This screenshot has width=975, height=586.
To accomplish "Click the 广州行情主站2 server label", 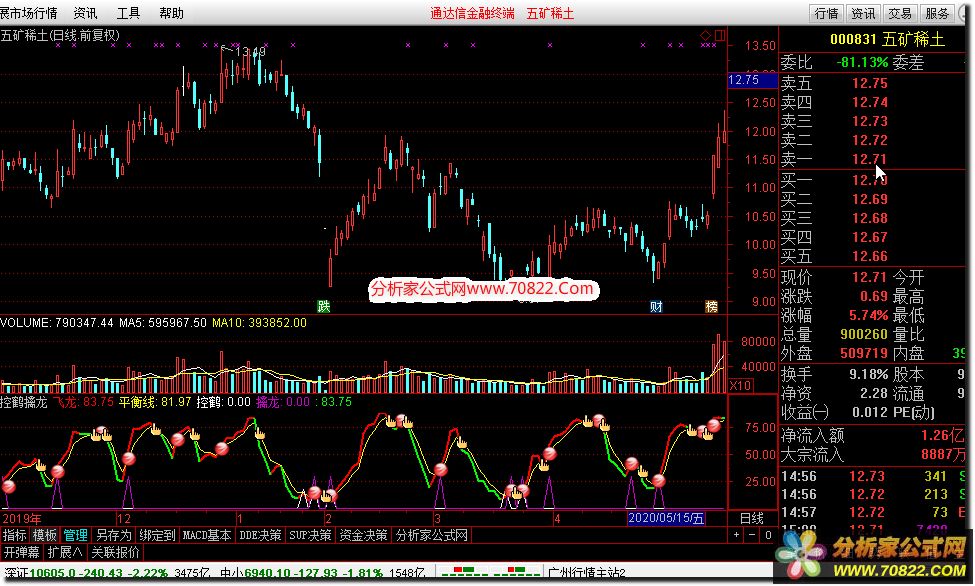I will [x=586, y=572].
